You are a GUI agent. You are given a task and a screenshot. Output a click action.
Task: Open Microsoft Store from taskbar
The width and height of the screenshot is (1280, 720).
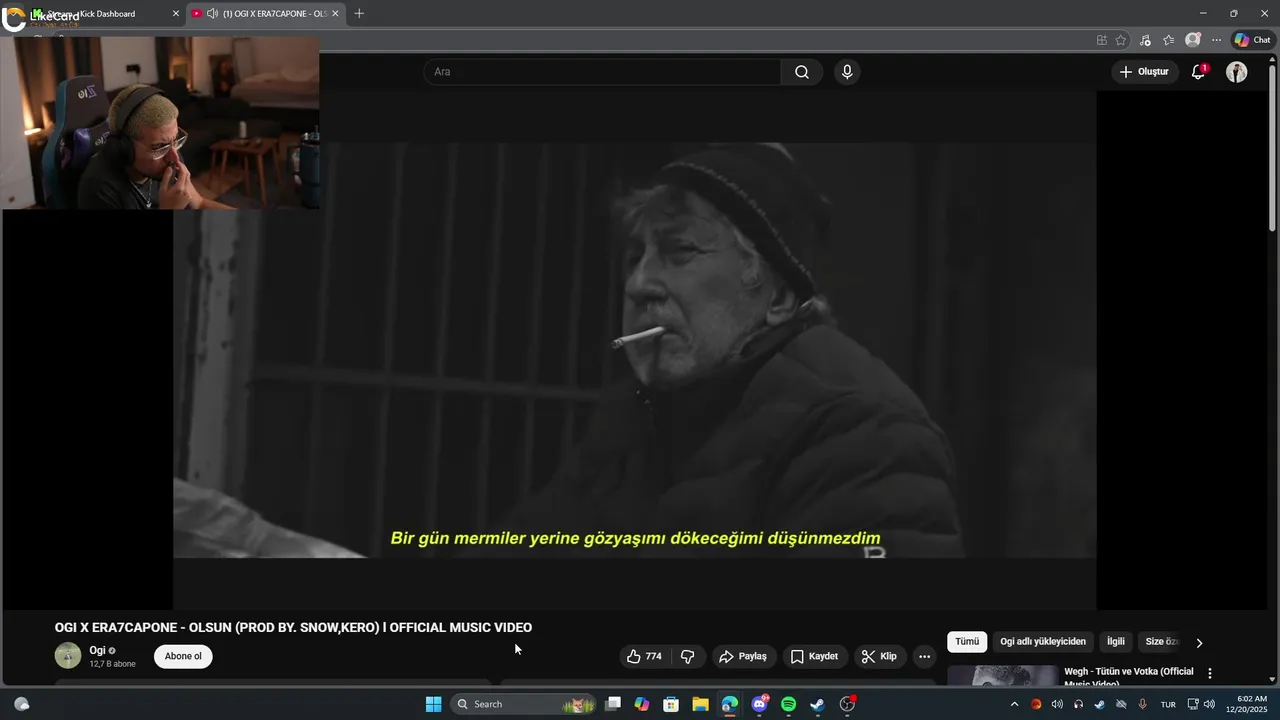[x=671, y=704]
